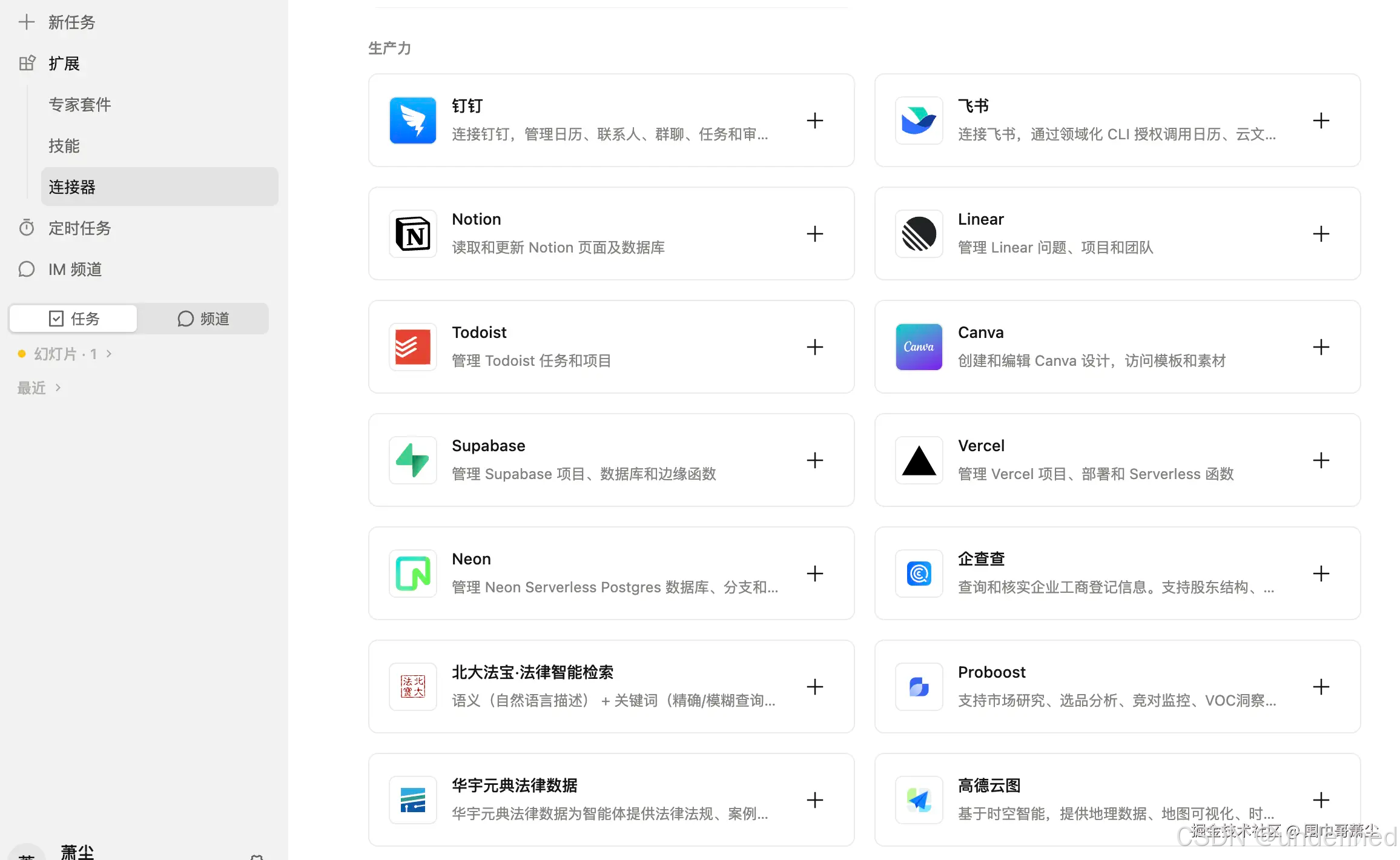Click the Notion logo icon

tap(413, 234)
